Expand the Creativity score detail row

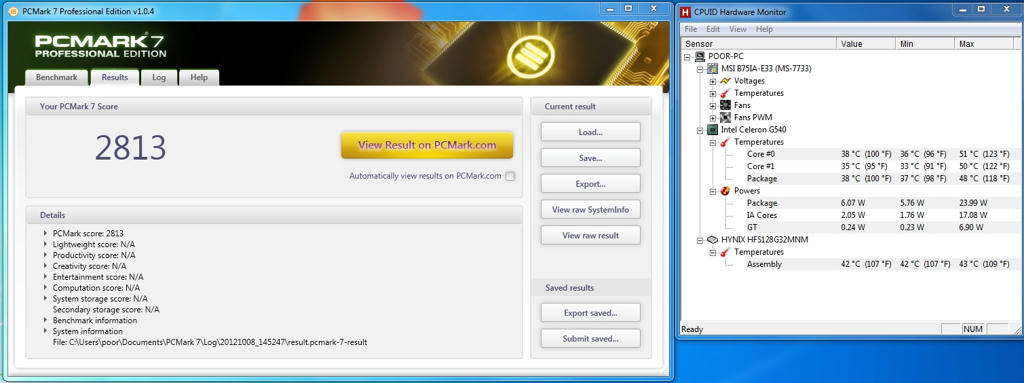tap(45, 266)
